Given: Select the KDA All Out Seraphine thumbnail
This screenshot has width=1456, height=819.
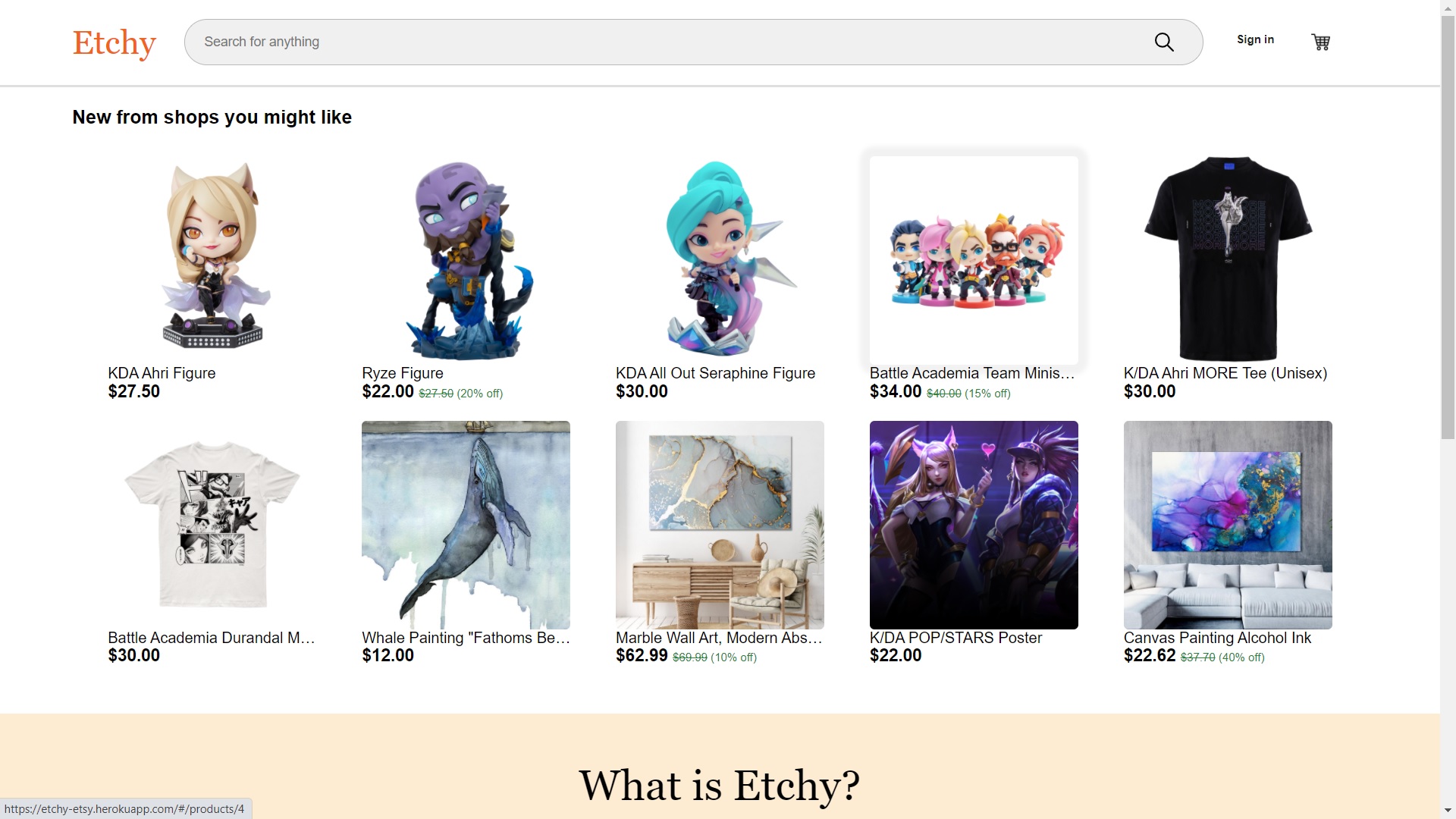Looking at the screenshot, I should pyautogui.click(x=720, y=260).
